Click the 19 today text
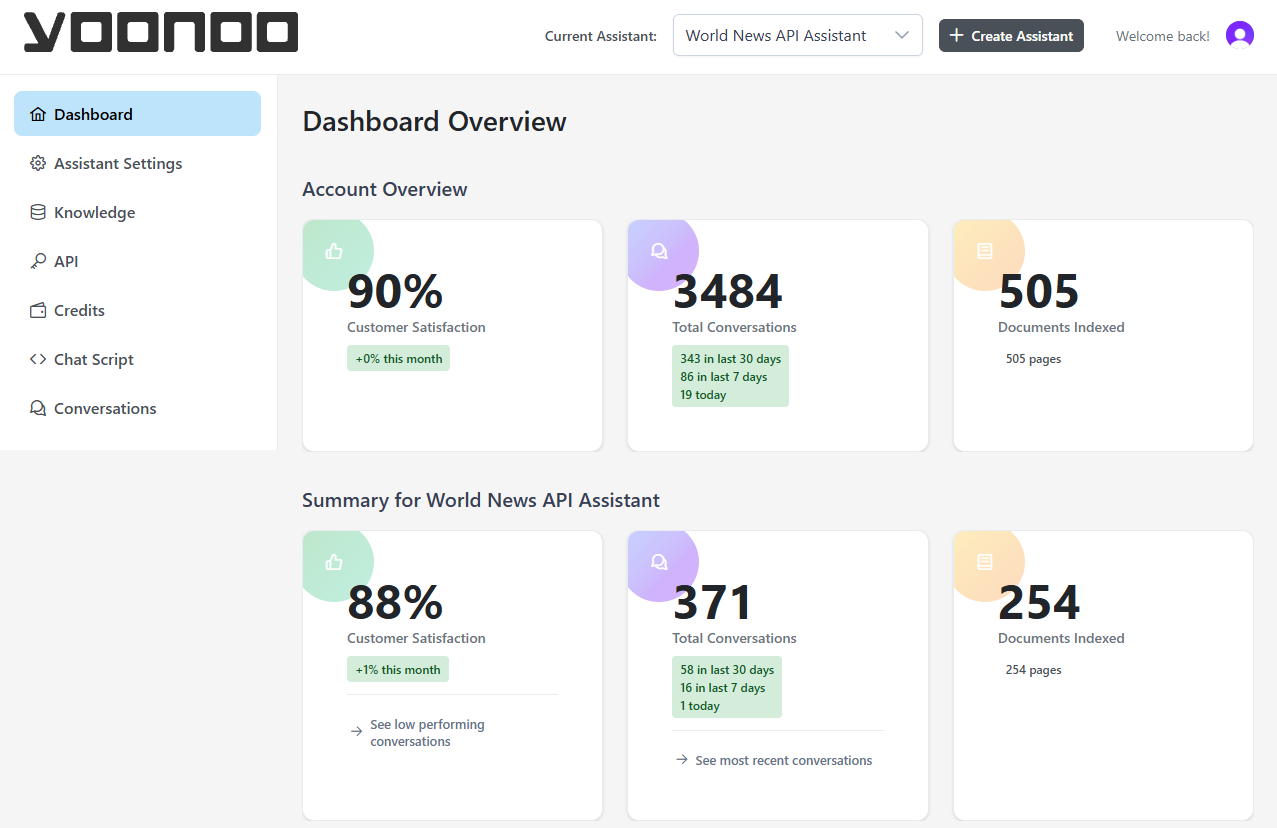 [x=703, y=395]
